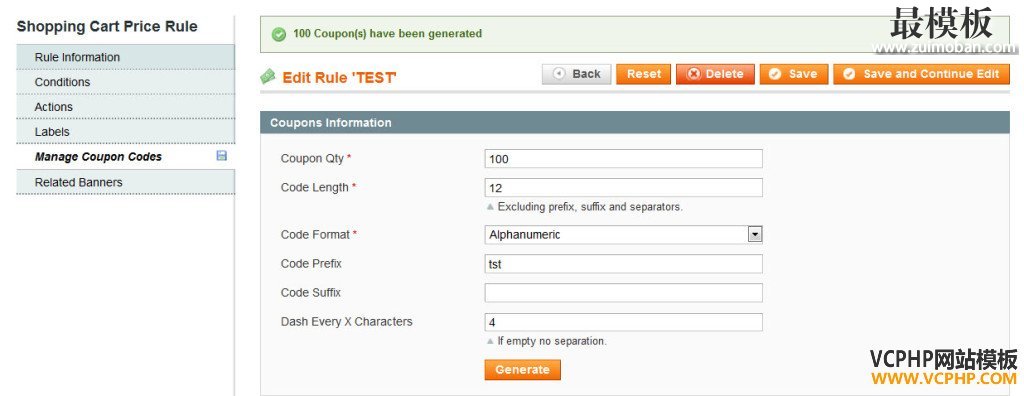Click Save and Continue Edit
The image size is (1024, 396).
(x=921, y=74)
